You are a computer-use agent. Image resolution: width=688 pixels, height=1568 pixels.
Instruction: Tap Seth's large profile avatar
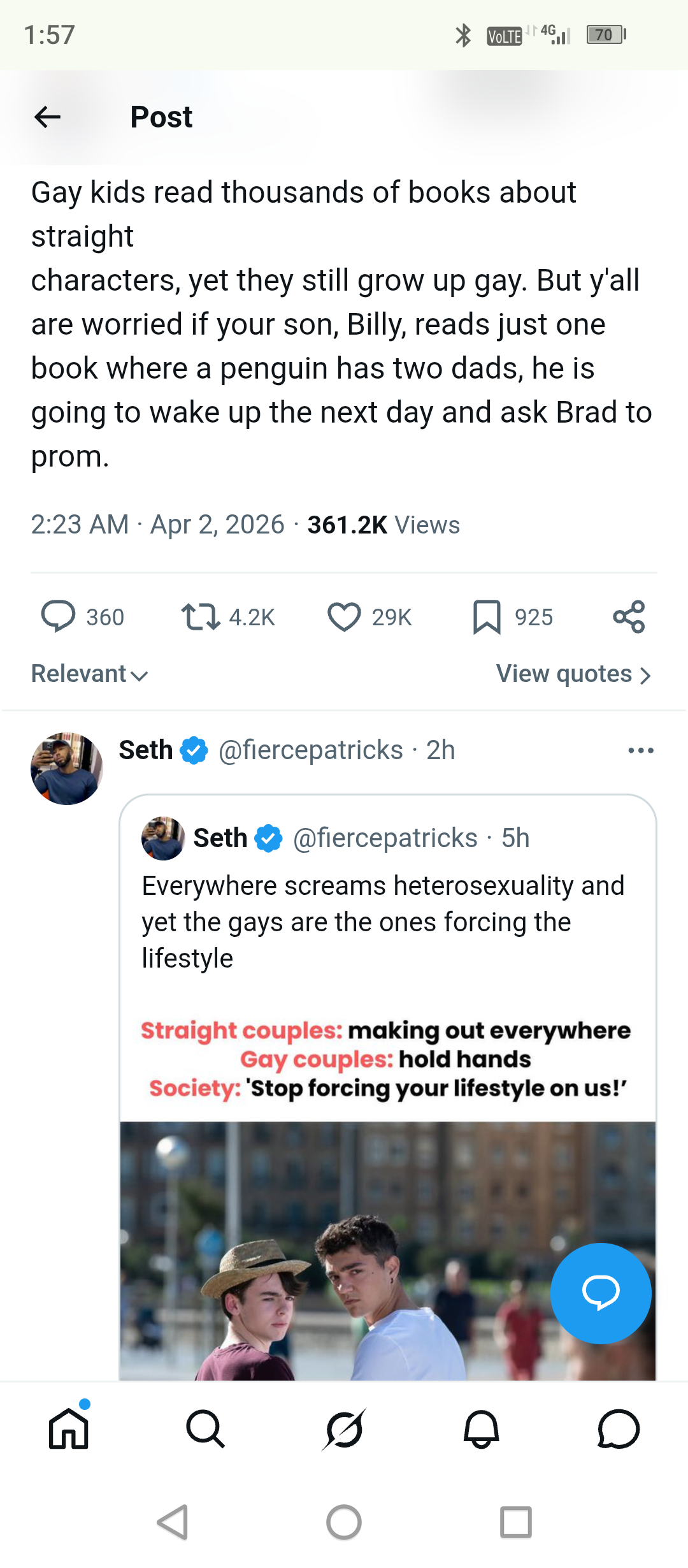pos(67,768)
